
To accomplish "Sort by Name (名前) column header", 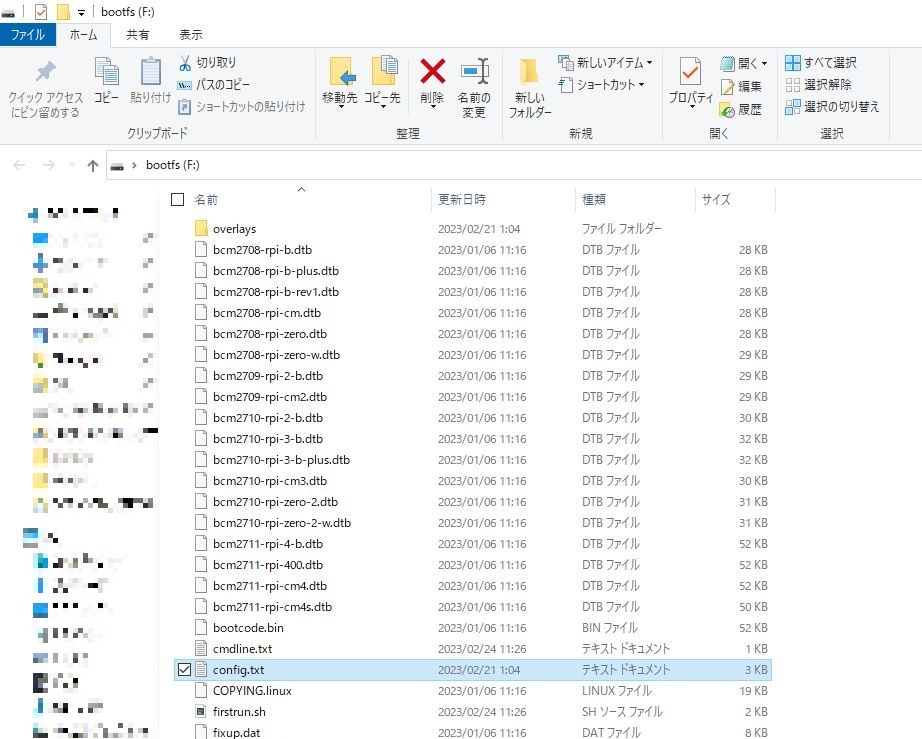I will point(206,200).
